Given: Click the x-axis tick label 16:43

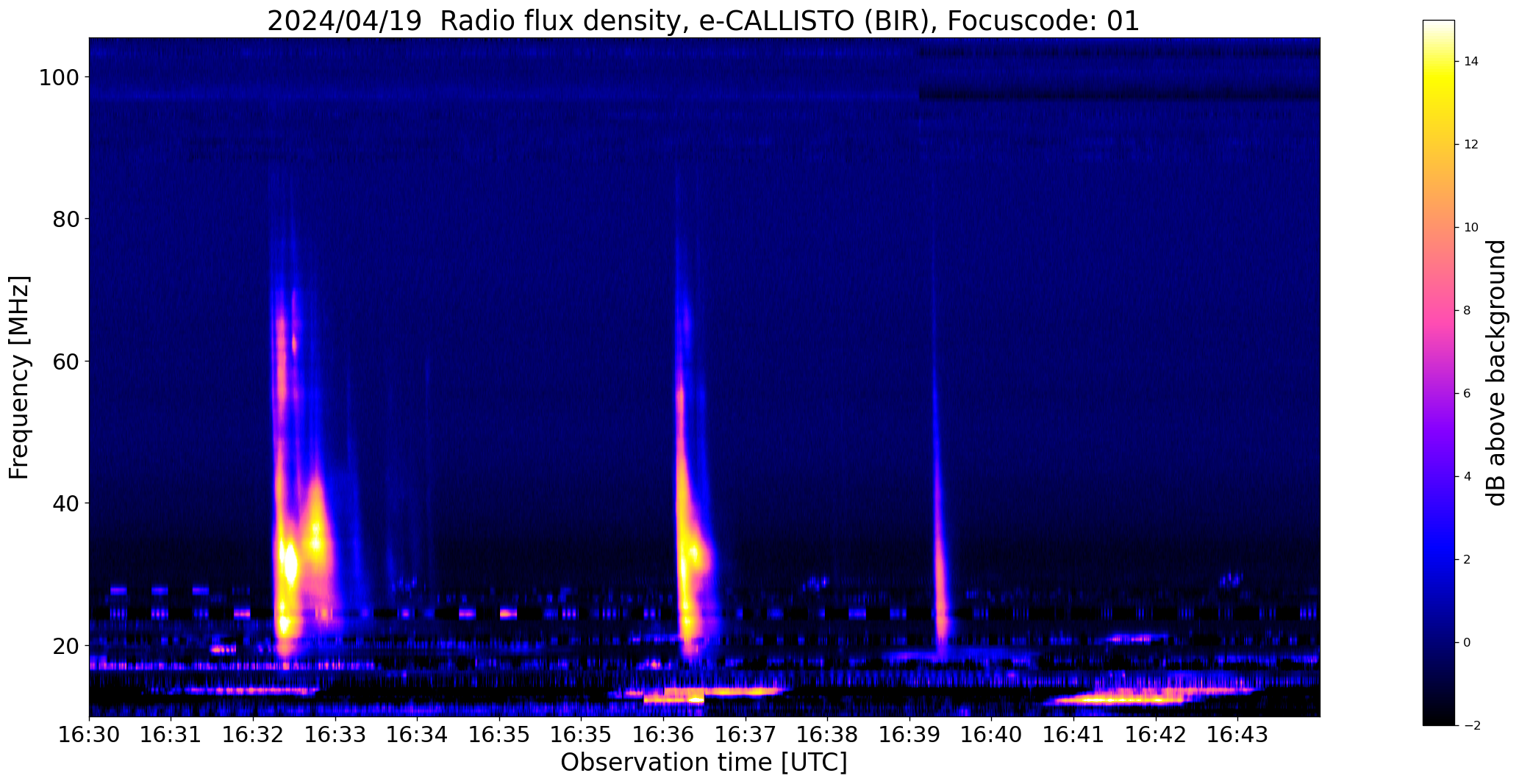Looking at the screenshot, I should pyautogui.click(x=1237, y=734).
